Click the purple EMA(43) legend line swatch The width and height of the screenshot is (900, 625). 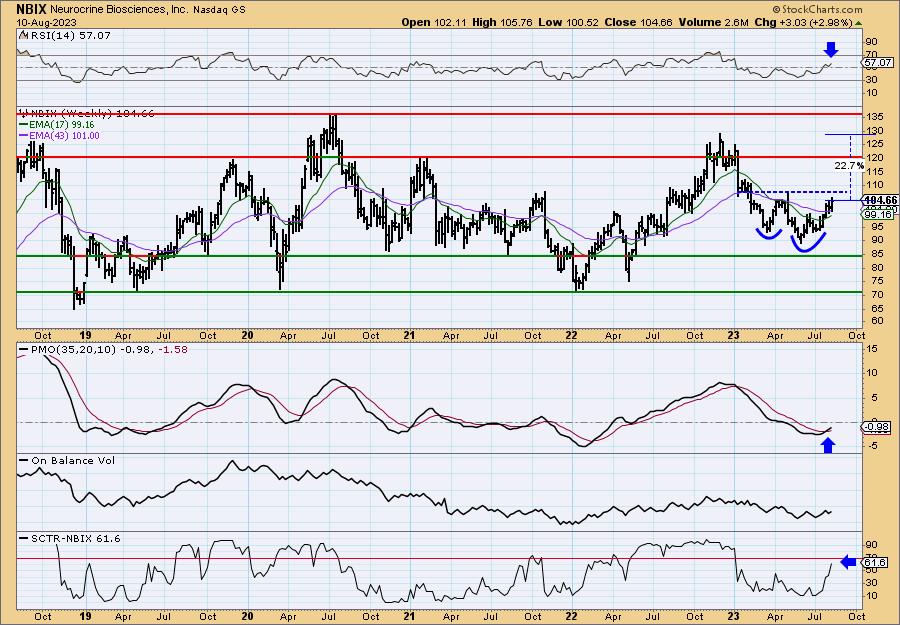26,135
